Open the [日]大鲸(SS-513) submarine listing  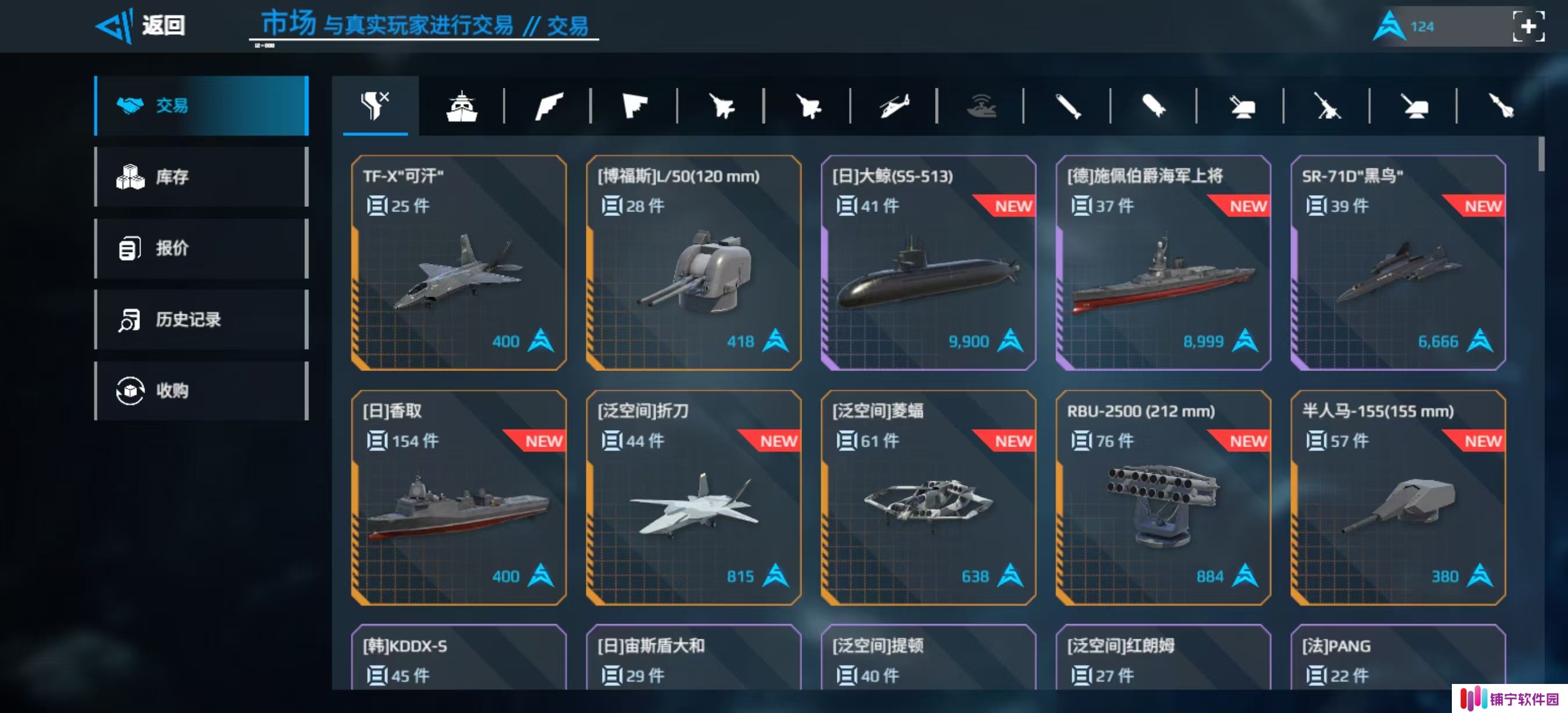tap(928, 263)
